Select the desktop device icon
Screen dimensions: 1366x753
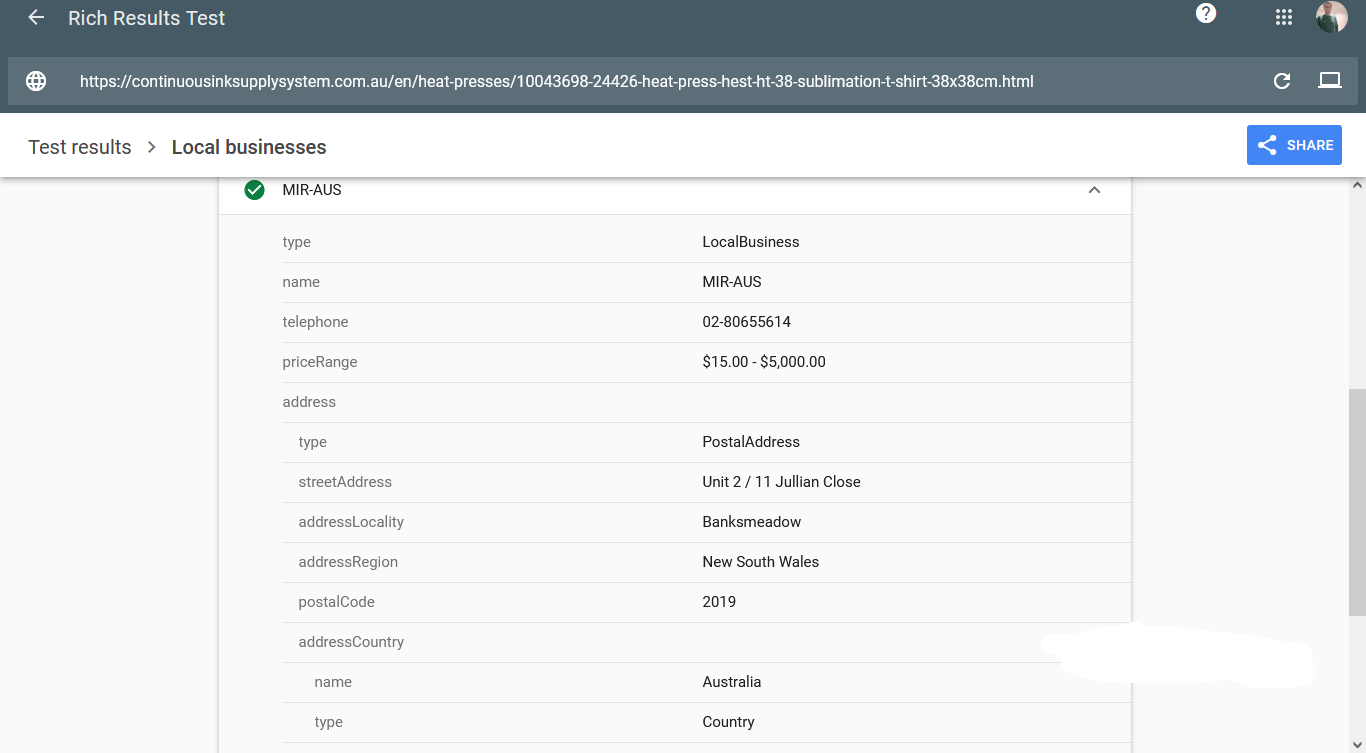pos(1329,81)
